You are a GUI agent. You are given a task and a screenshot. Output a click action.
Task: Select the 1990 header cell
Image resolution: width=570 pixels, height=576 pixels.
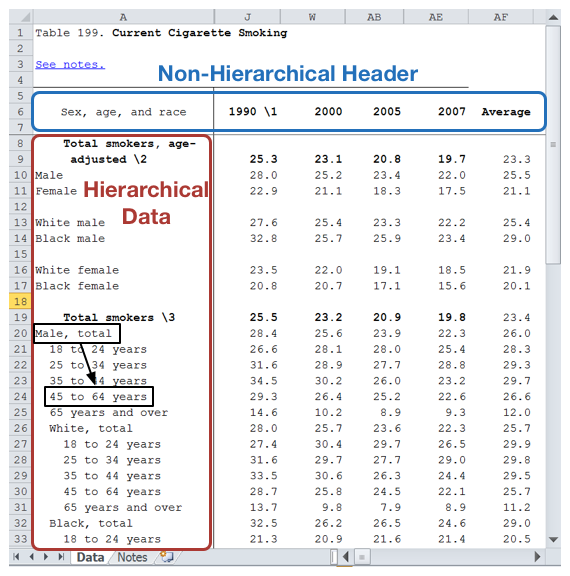(x=253, y=112)
